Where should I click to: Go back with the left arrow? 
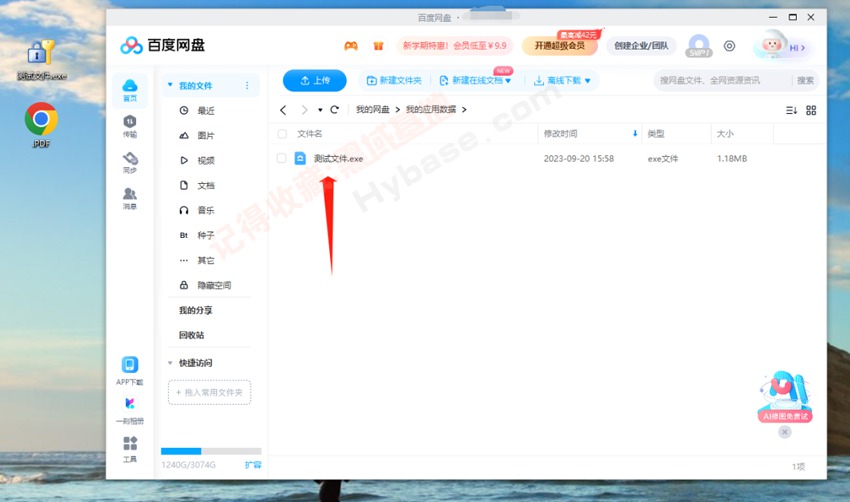[x=283, y=110]
